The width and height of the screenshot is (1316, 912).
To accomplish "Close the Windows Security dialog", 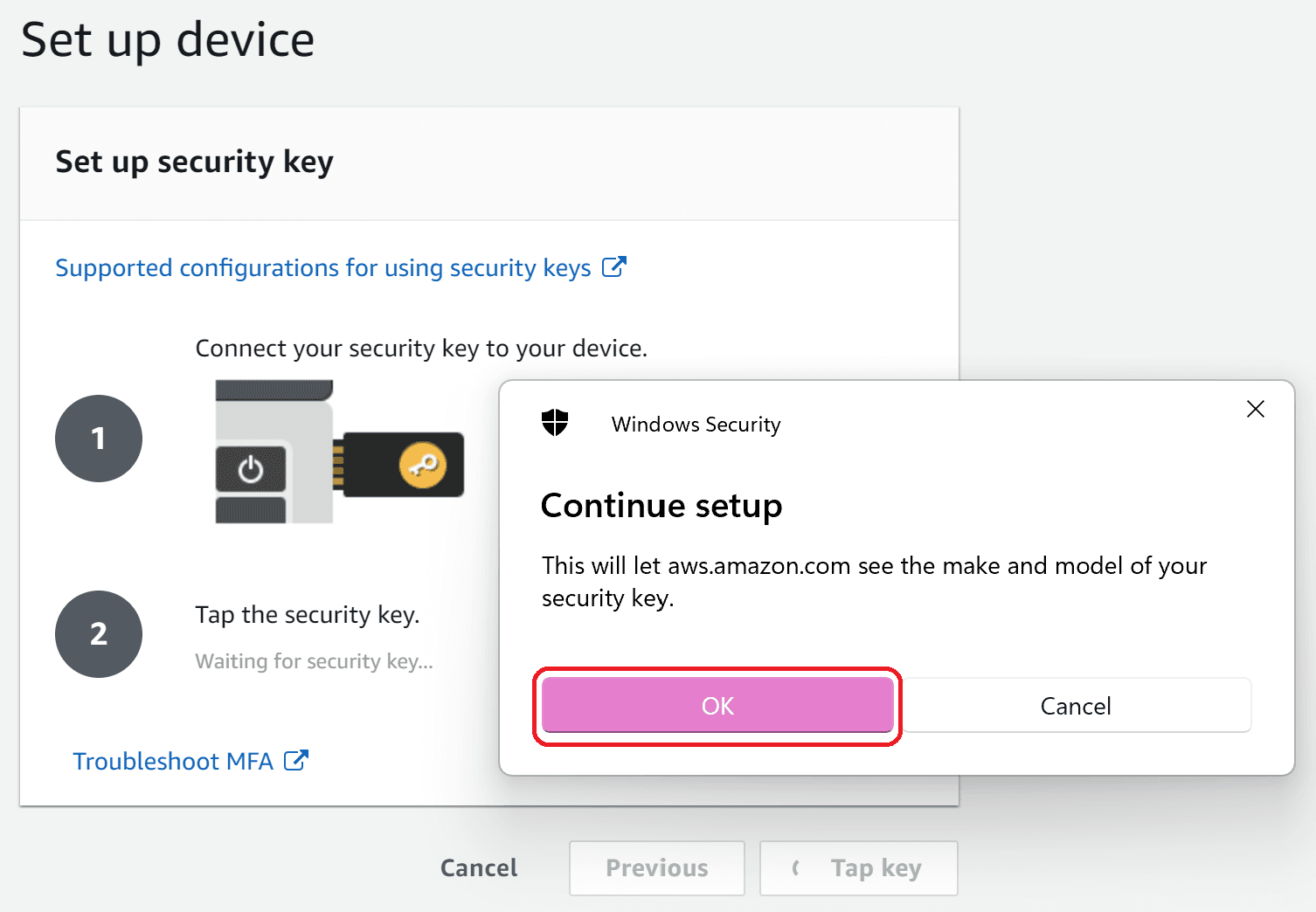I will tap(1256, 409).
